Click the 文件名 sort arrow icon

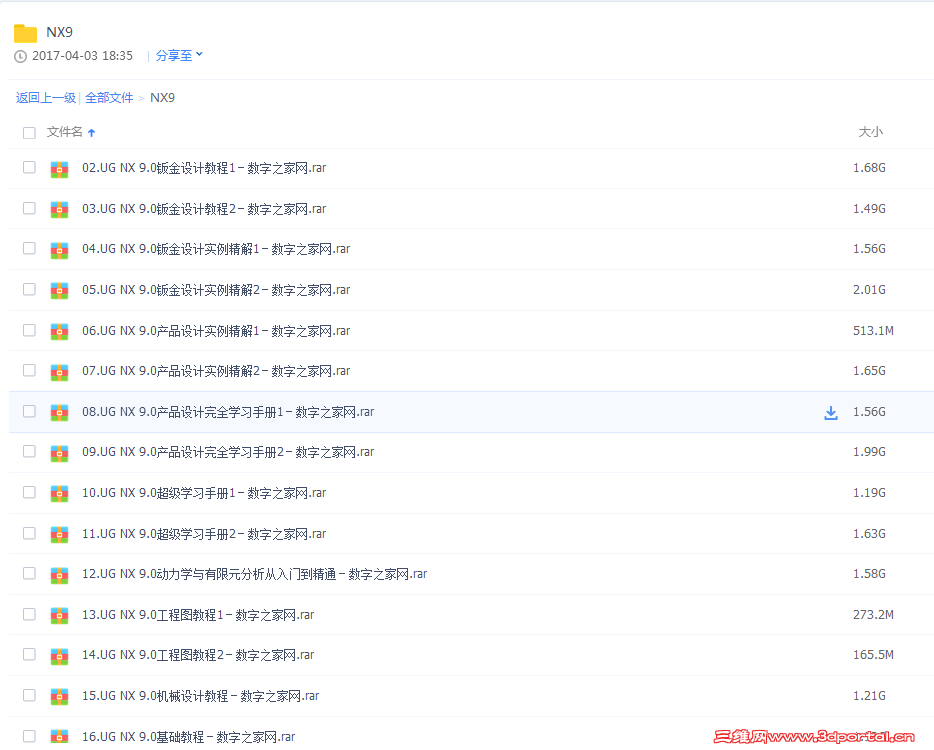click(91, 133)
